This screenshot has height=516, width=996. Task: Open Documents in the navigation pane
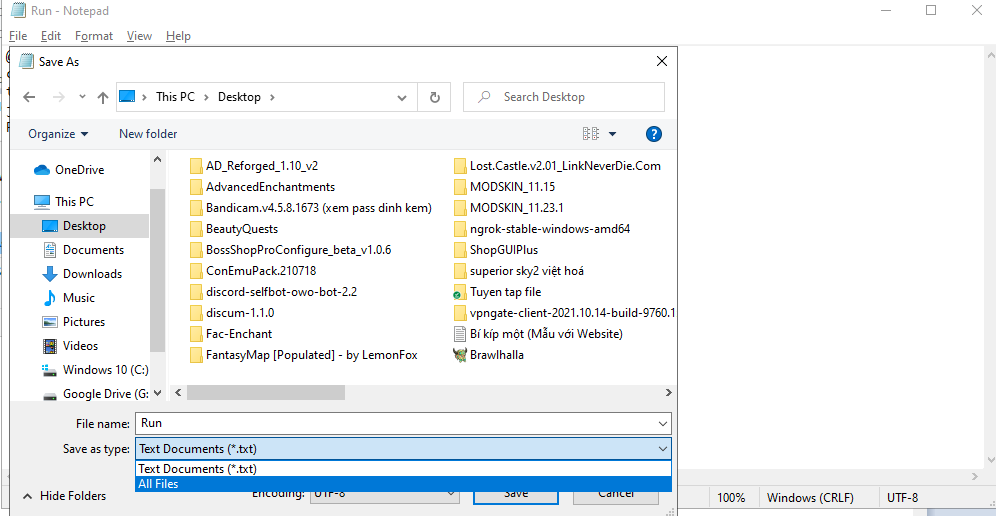pyautogui.click(x=83, y=250)
